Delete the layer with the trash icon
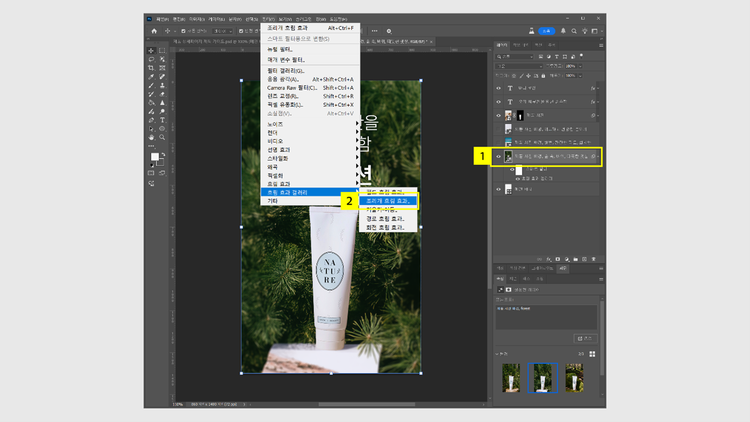750x422 pixels. tap(594, 259)
